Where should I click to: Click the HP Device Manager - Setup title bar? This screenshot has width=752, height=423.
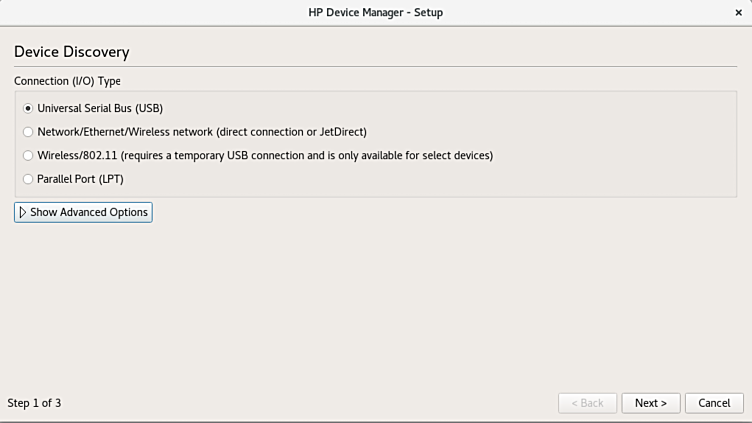(x=375, y=12)
